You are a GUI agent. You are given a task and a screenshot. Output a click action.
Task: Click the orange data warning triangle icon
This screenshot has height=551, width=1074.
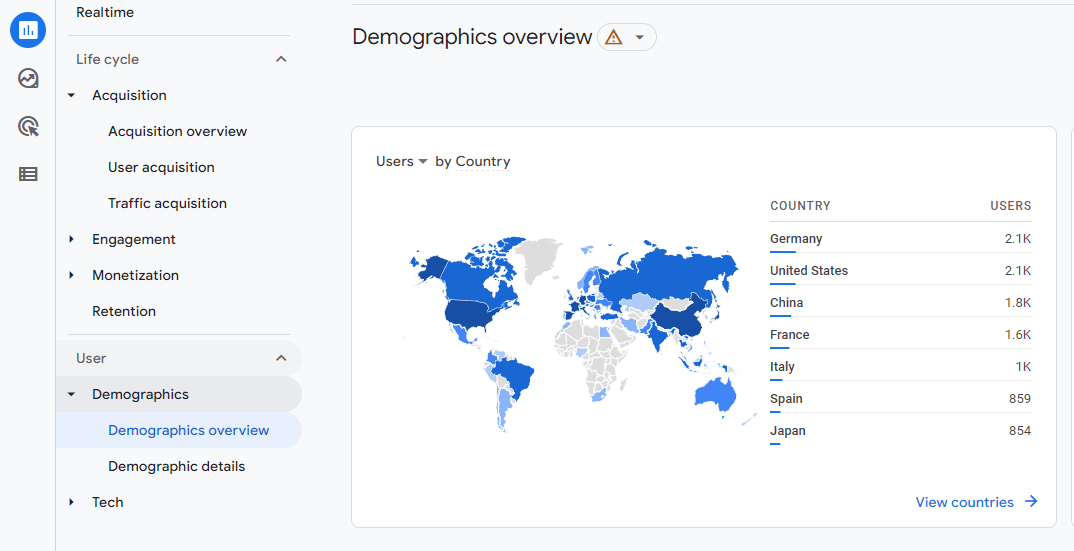tap(614, 37)
